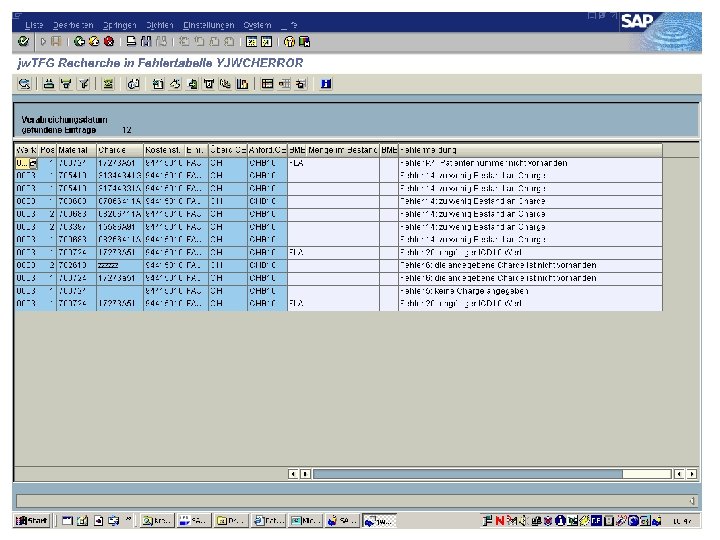Click the Menge im Bestand column header
Screen dimensions: 720x540
[343, 150]
